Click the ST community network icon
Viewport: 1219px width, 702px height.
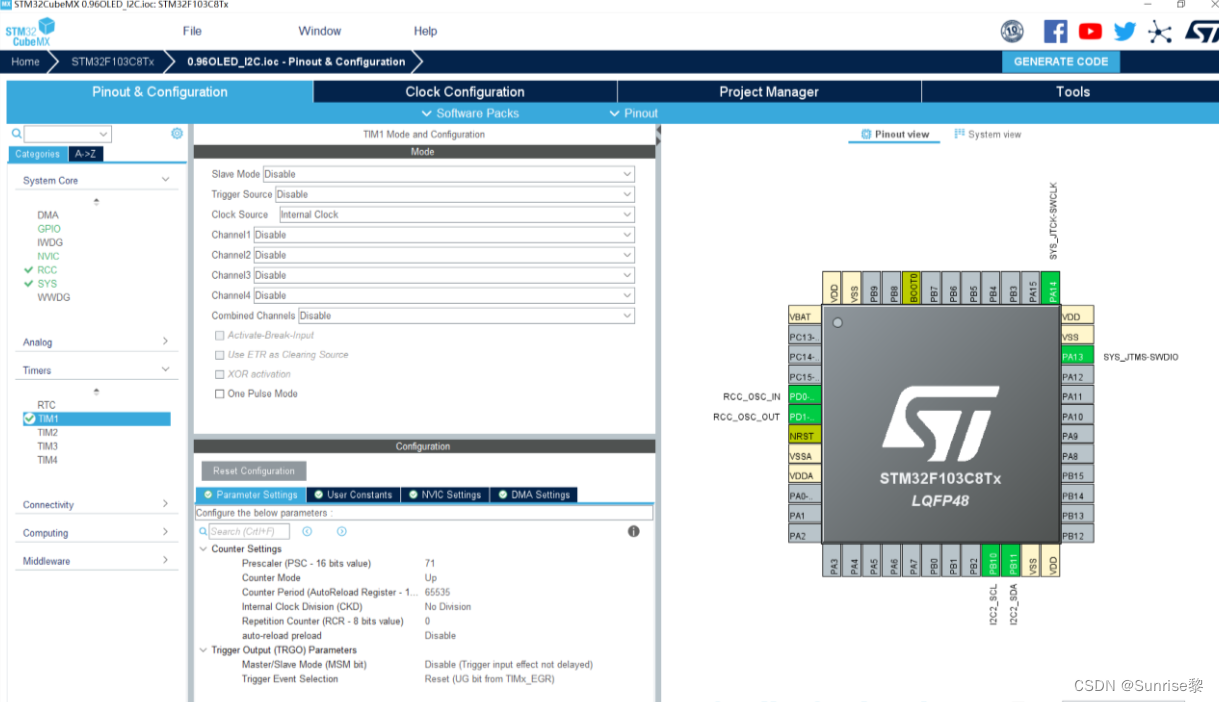click(1159, 31)
